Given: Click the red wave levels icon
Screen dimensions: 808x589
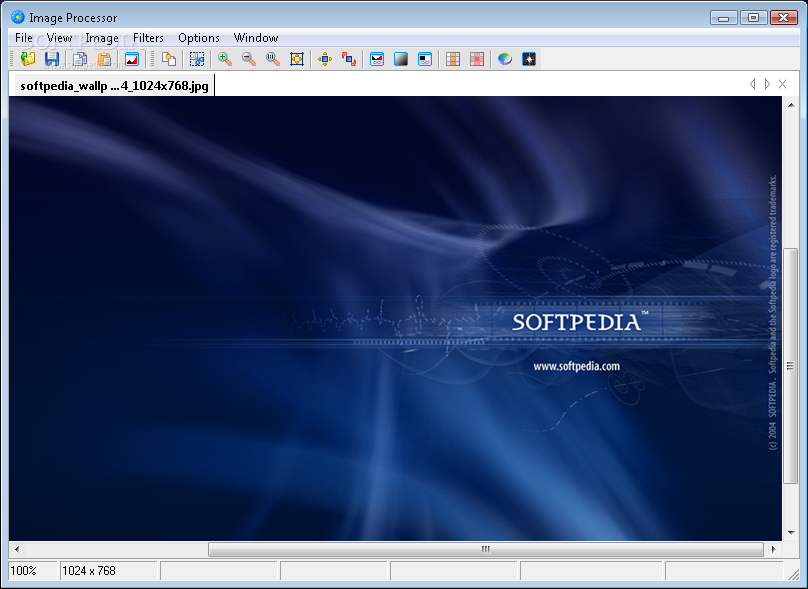Looking at the screenshot, I should (377, 59).
